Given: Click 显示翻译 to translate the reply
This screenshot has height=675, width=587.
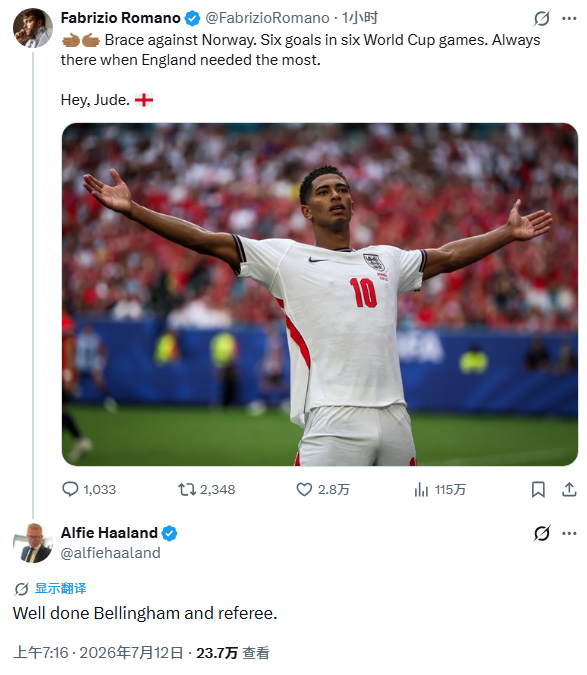Looking at the screenshot, I should pyautogui.click(x=60, y=588).
